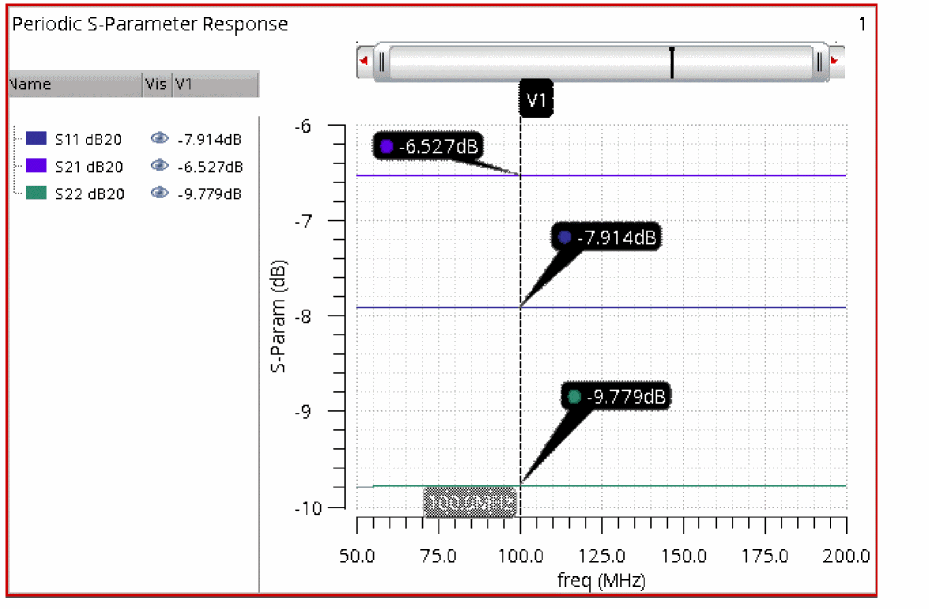Click the left red arrow of zoom scrollbar
Screen dimensions: 929x609
tap(364, 60)
